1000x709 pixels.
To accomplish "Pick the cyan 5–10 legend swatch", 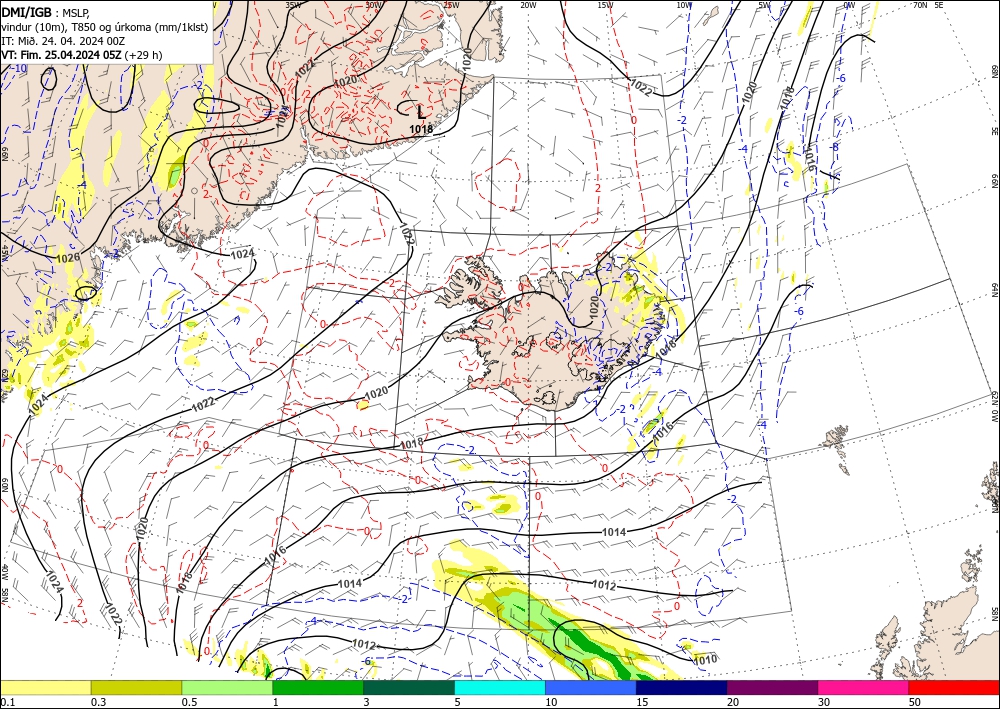I will (x=500, y=687).
